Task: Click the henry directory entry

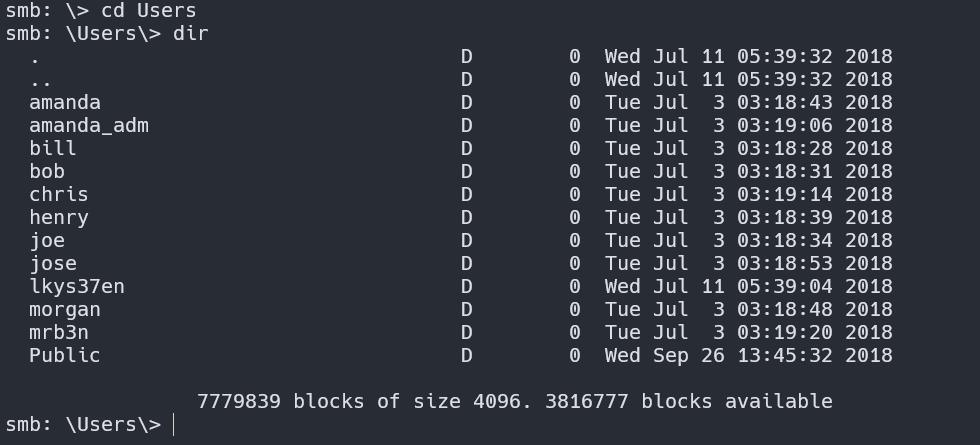Action: [59, 217]
